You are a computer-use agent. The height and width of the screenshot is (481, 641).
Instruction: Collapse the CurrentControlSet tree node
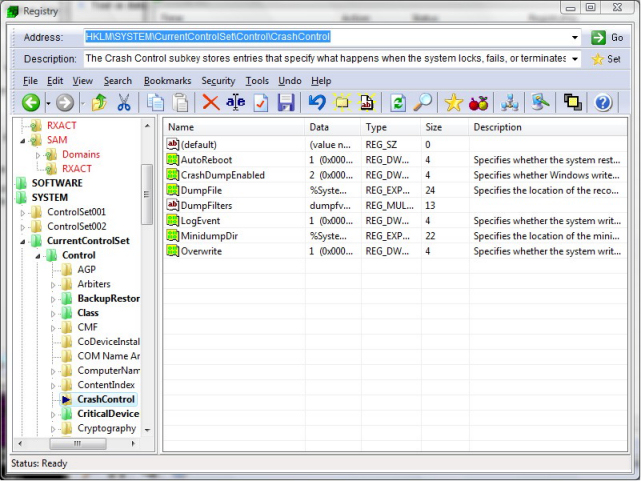[23, 242]
